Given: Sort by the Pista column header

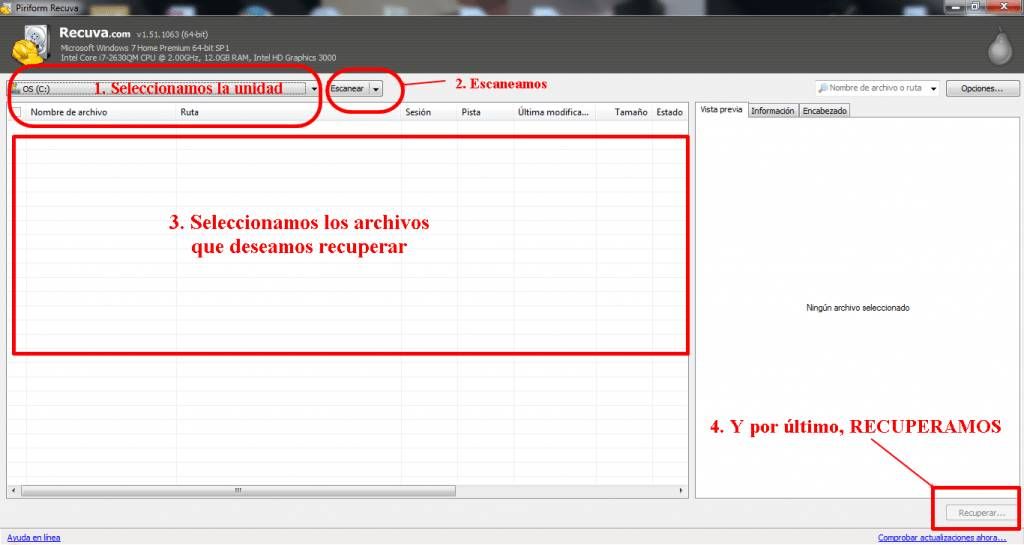Looking at the screenshot, I should click(485, 112).
